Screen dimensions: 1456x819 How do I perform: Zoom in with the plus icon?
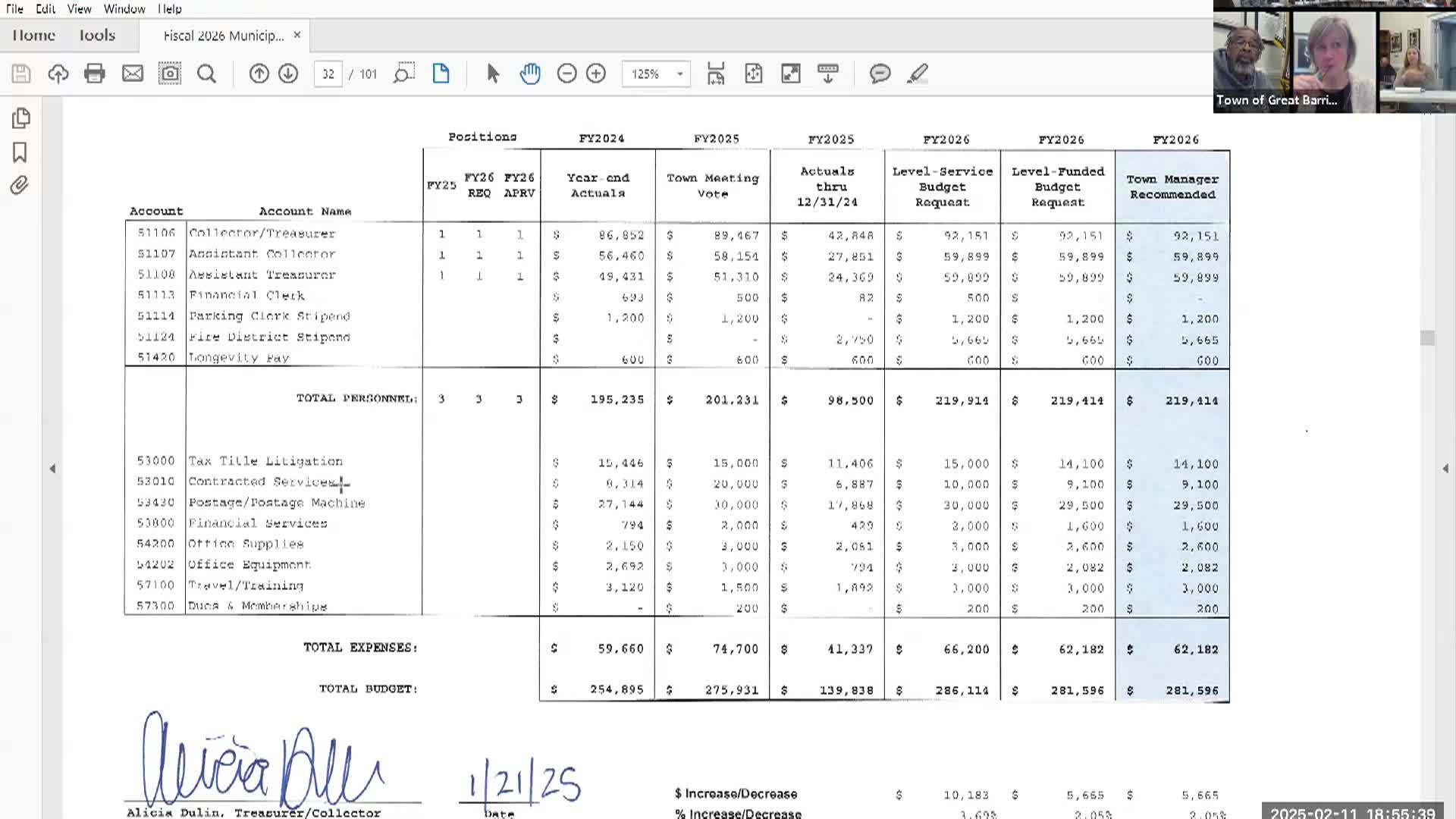pos(596,74)
